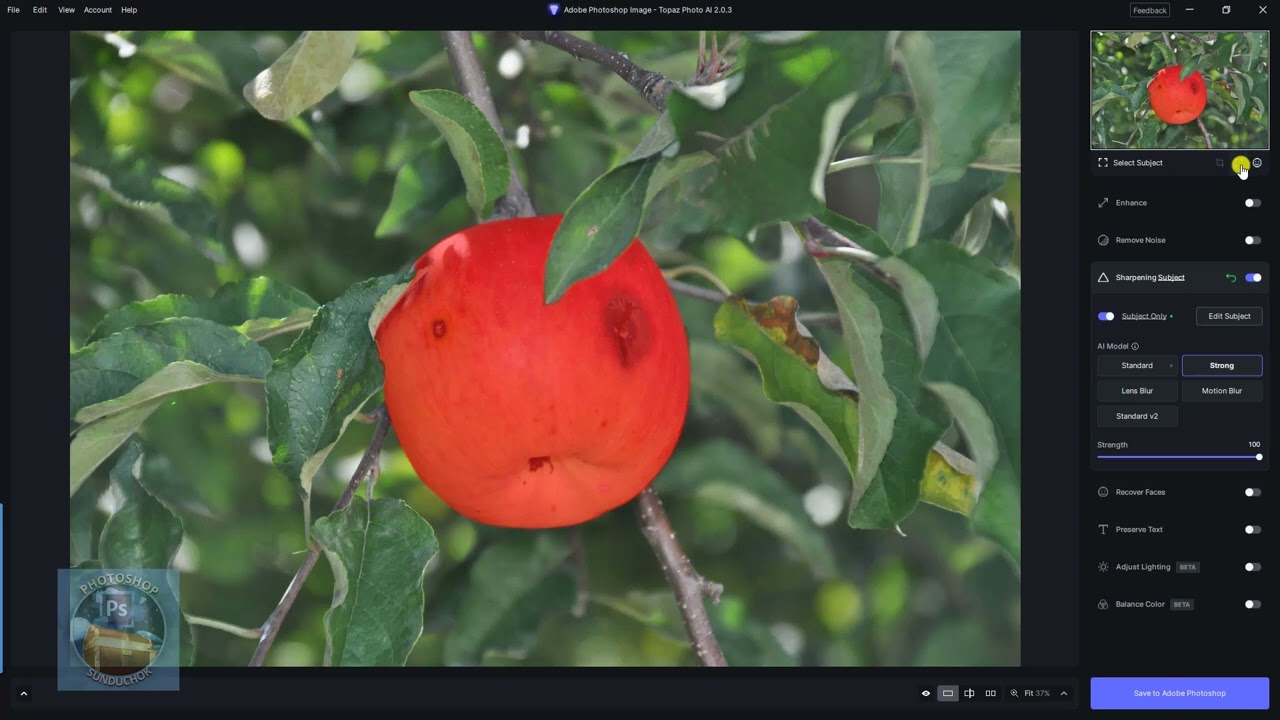The width and height of the screenshot is (1280, 720).
Task: Select the Standard v2 model
Action: click(1137, 416)
